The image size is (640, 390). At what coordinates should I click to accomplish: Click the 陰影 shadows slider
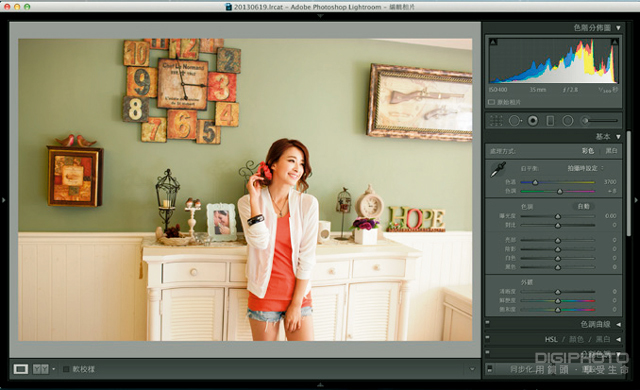click(557, 249)
